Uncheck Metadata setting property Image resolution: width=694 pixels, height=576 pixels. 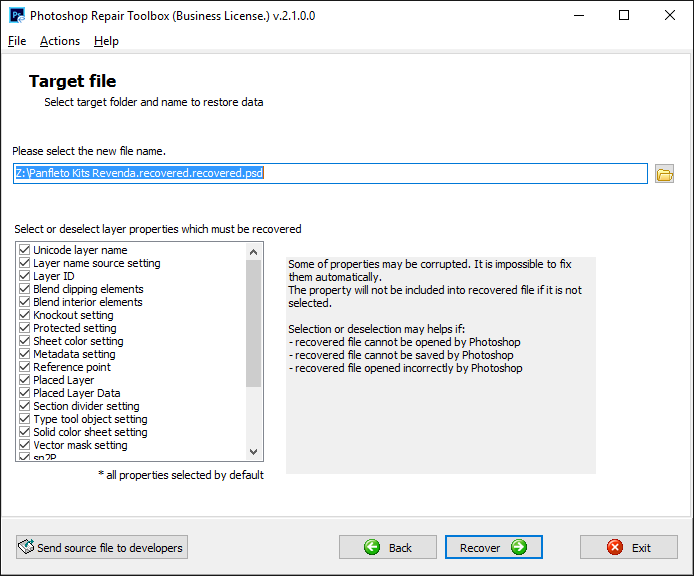click(x=24, y=354)
